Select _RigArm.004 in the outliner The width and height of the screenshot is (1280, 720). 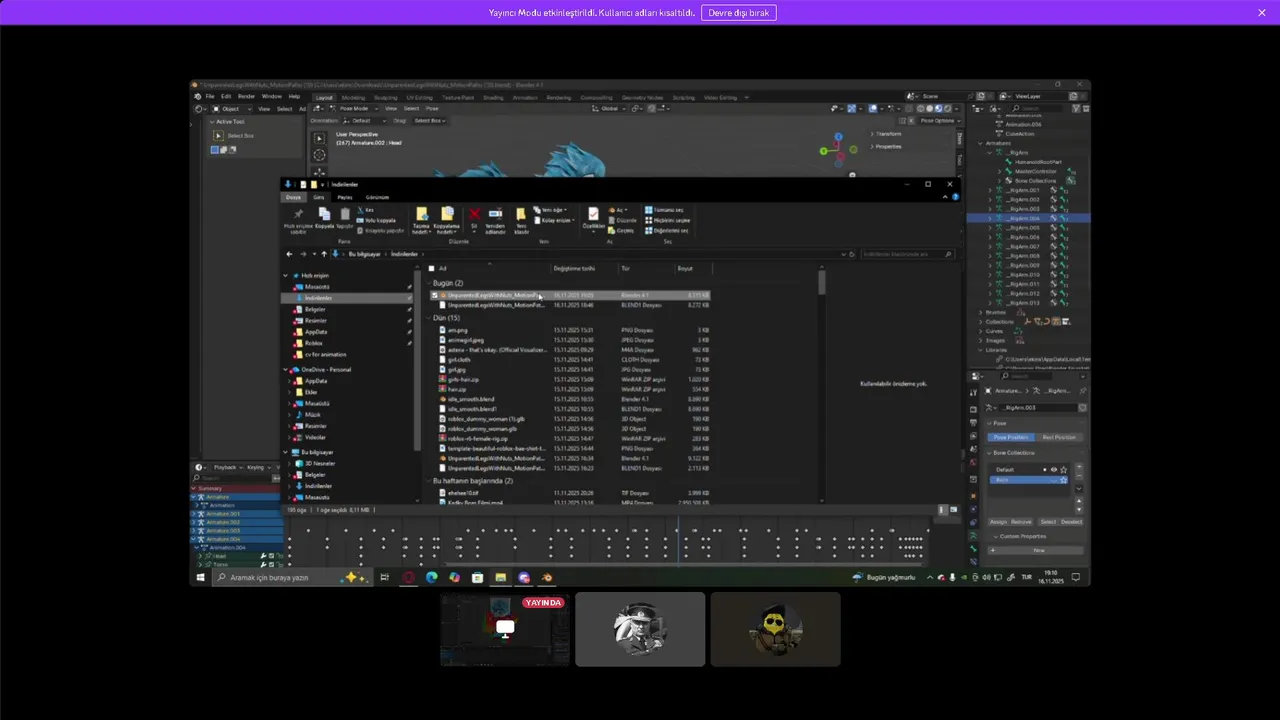[x=1024, y=218]
